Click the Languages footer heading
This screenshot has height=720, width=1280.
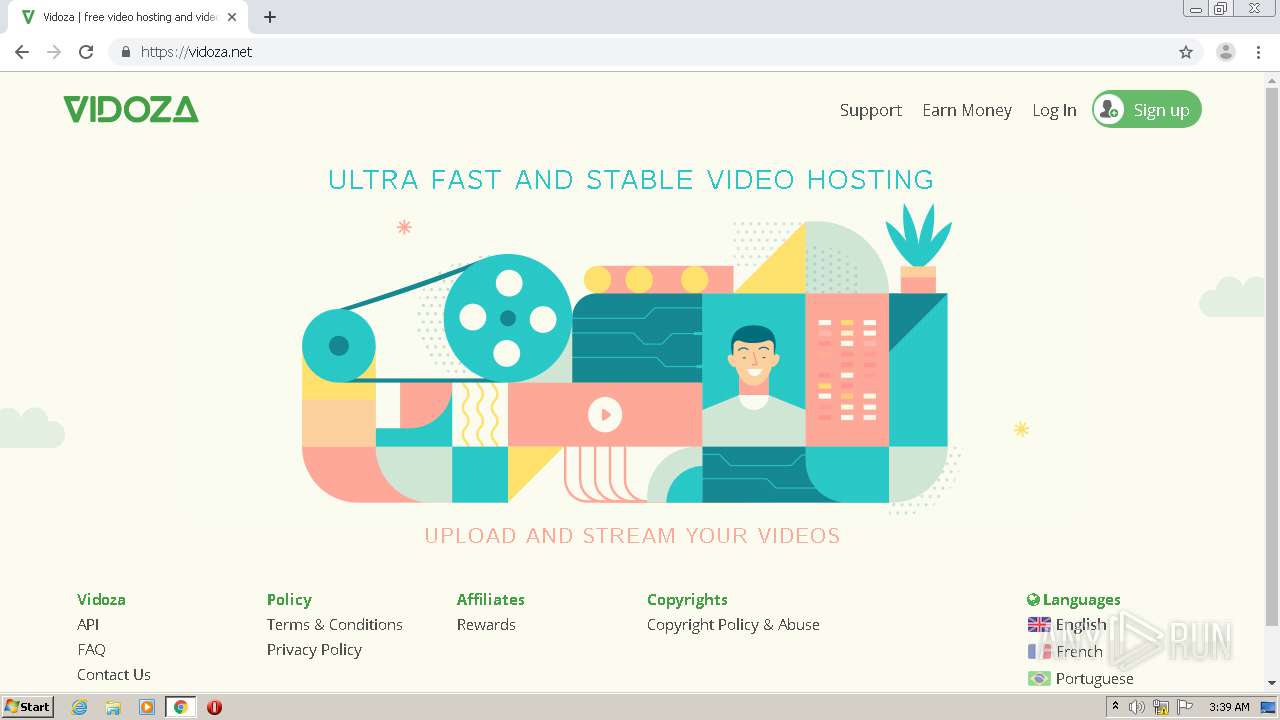click(x=1082, y=600)
